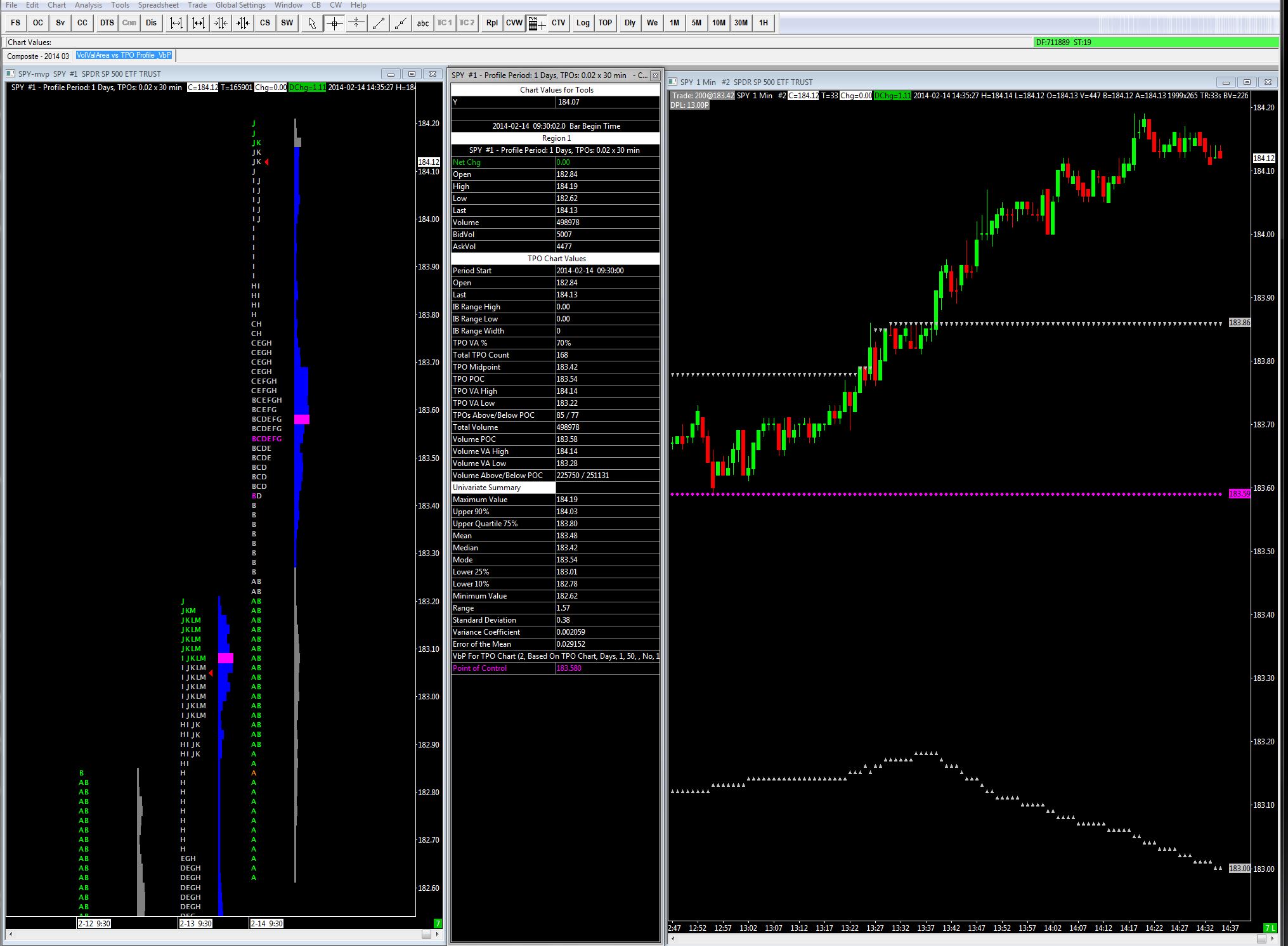Image resolution: width=1288 pixels, height=946 pixels.
Task: Select the pointer cursor tool
Action: [311, 23]
